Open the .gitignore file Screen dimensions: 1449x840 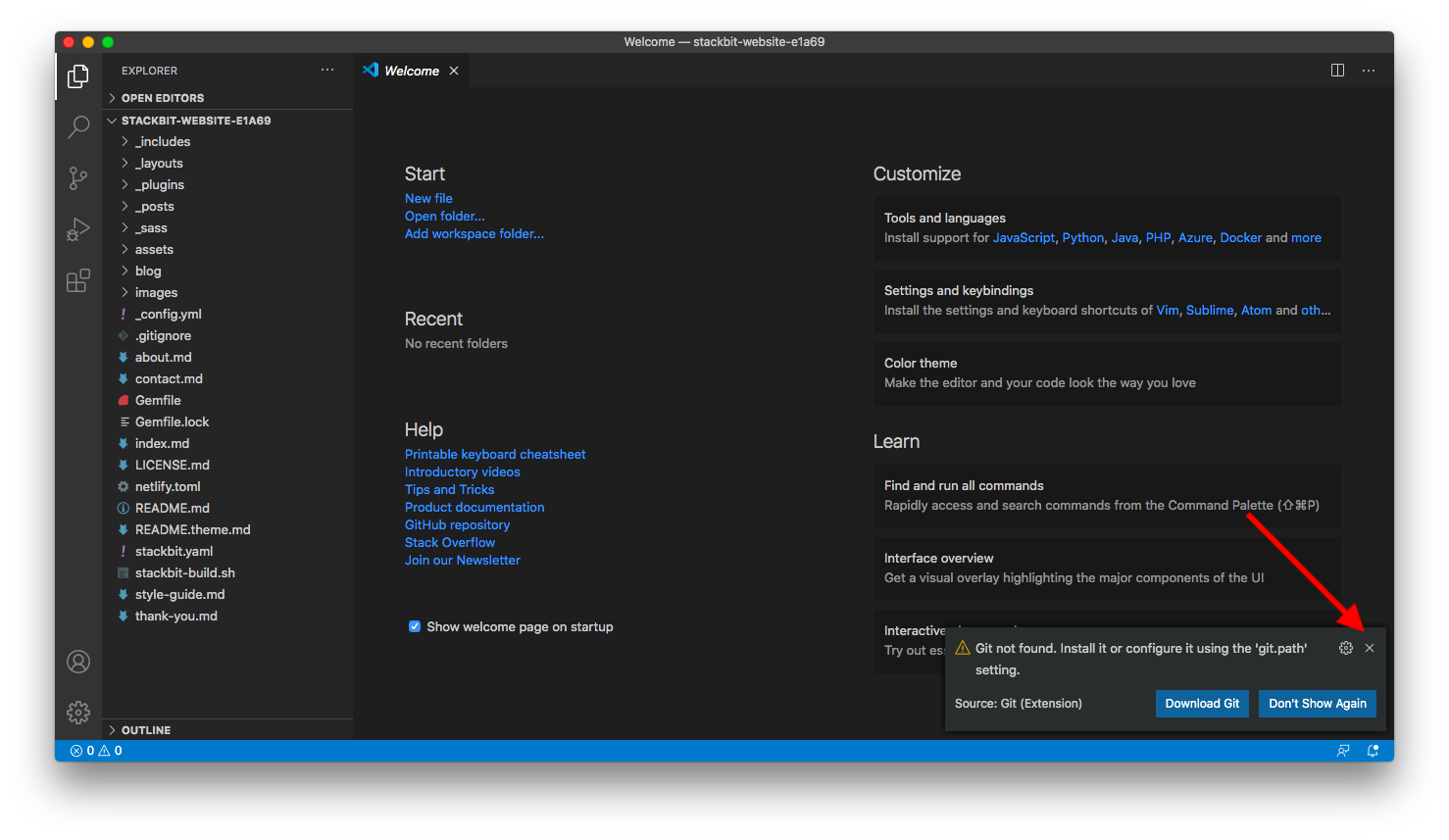(227, 336)
